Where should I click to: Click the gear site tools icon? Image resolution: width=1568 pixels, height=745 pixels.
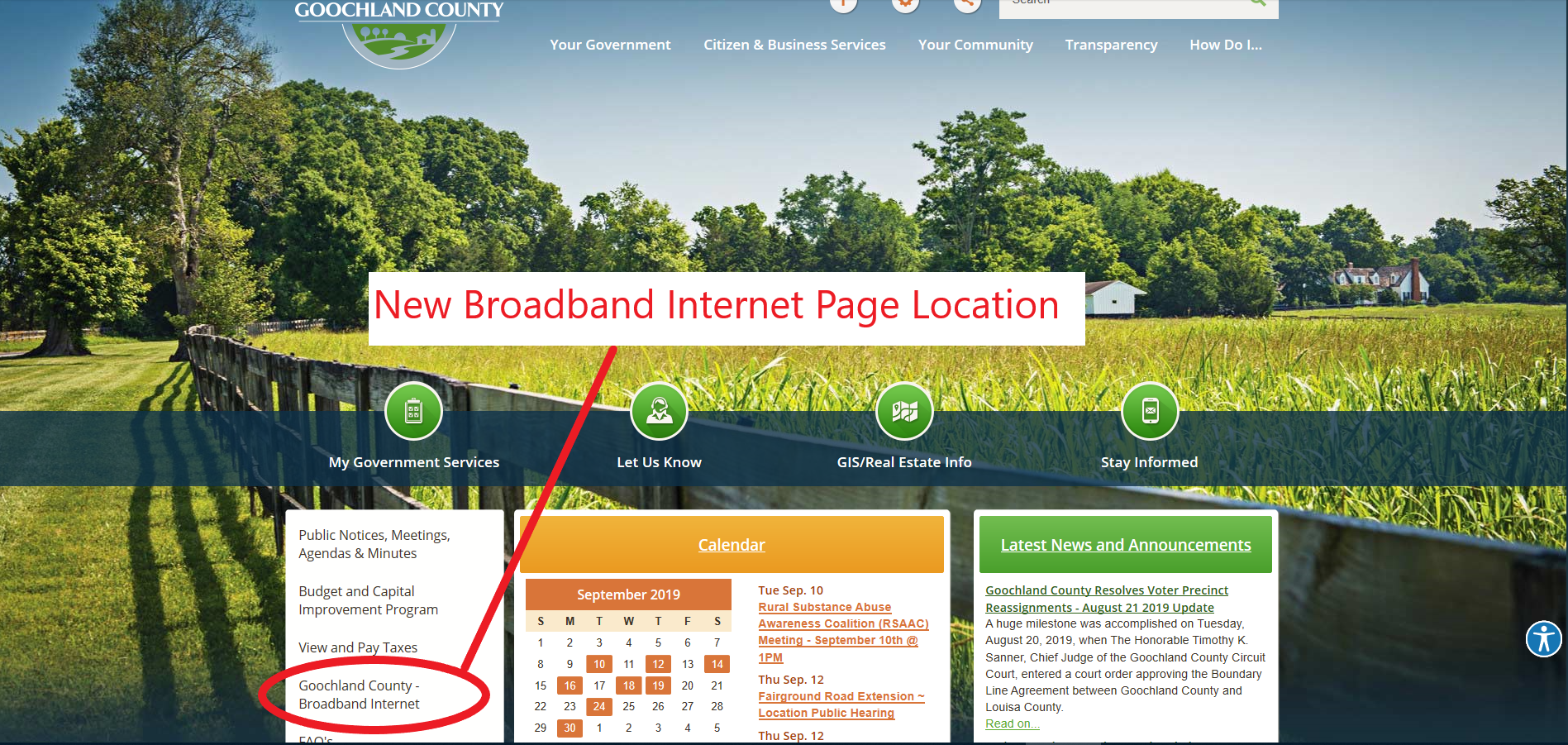(905, 3)
